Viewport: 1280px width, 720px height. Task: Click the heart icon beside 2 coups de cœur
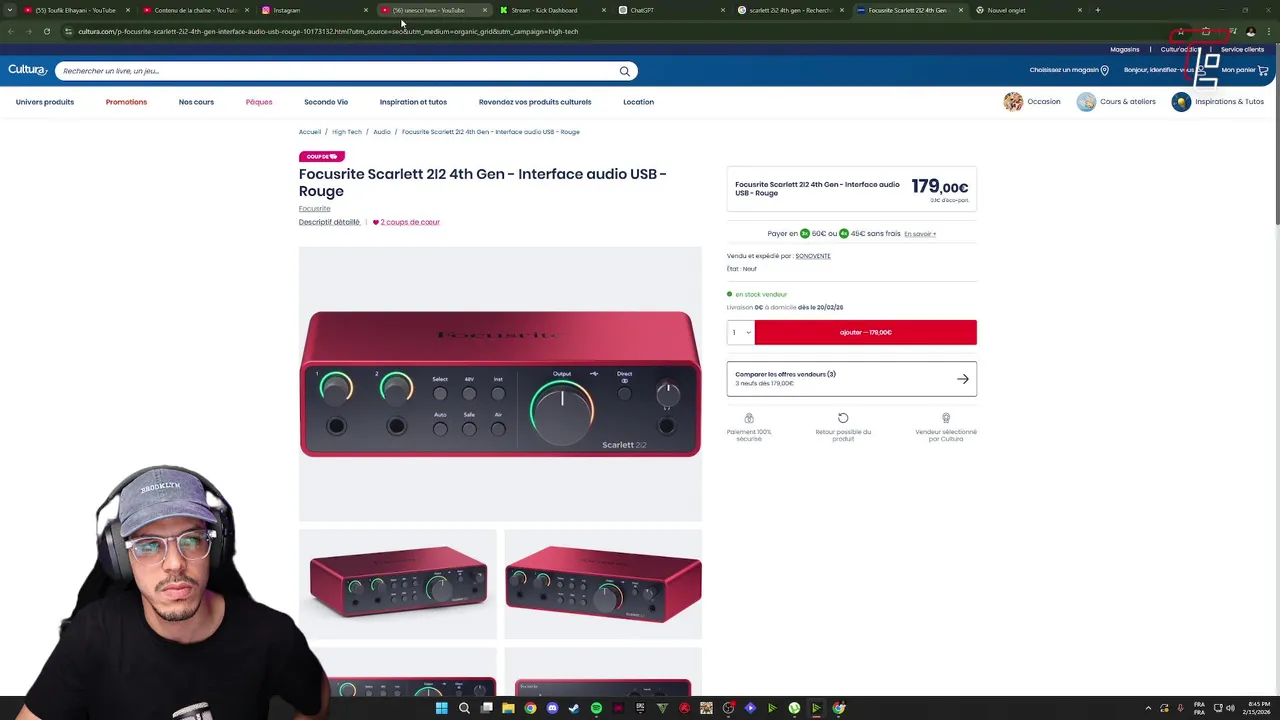(x=376, y=222)
